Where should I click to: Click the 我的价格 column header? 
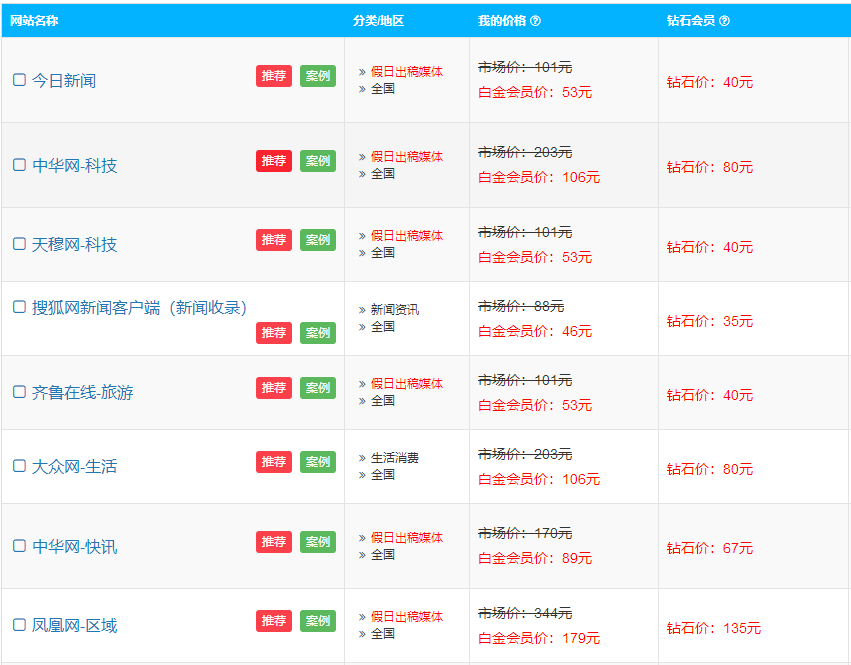pos(502,21)
